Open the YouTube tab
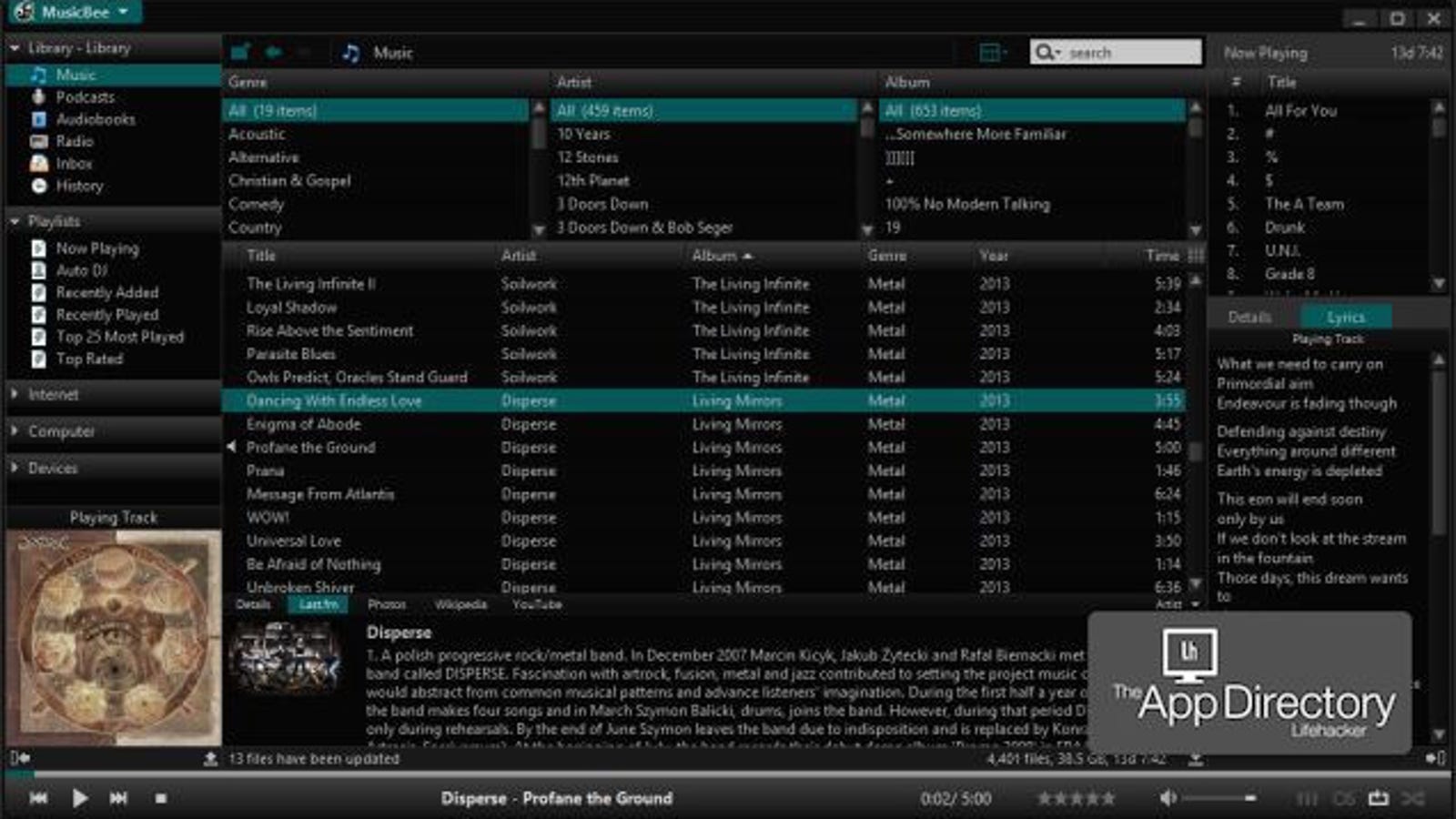Image resolution: width=1456 pixels, height=819 pixels. coord(537,604)
